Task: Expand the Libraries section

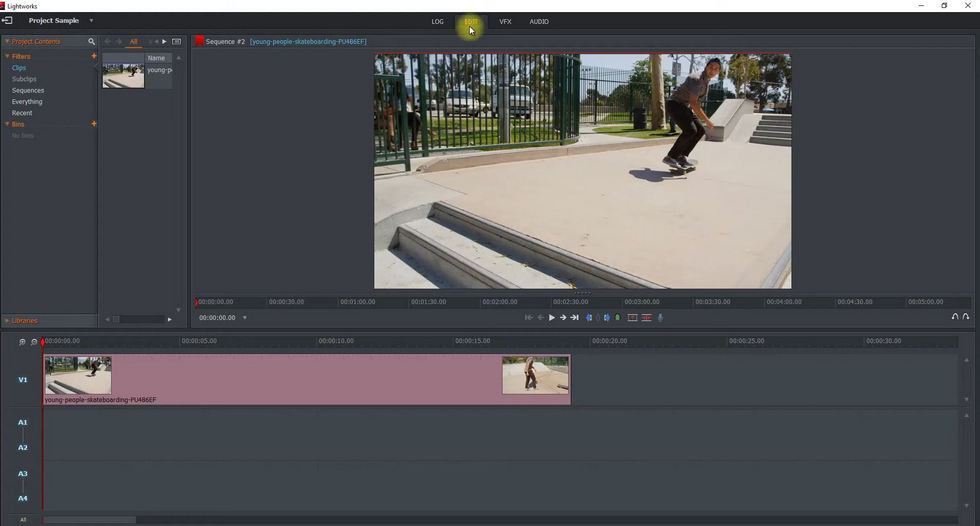Action: (x=7, y=320)
